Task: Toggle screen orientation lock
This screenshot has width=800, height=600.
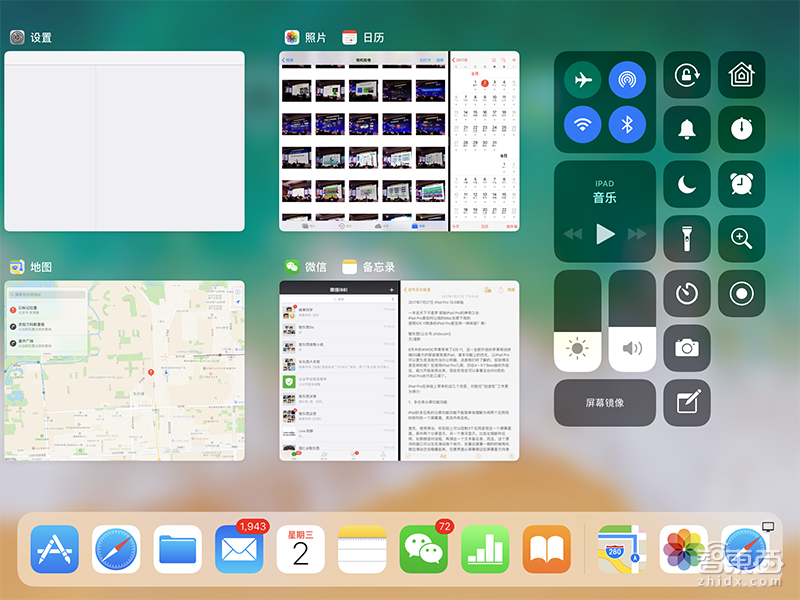Action: tap(687, 75)
